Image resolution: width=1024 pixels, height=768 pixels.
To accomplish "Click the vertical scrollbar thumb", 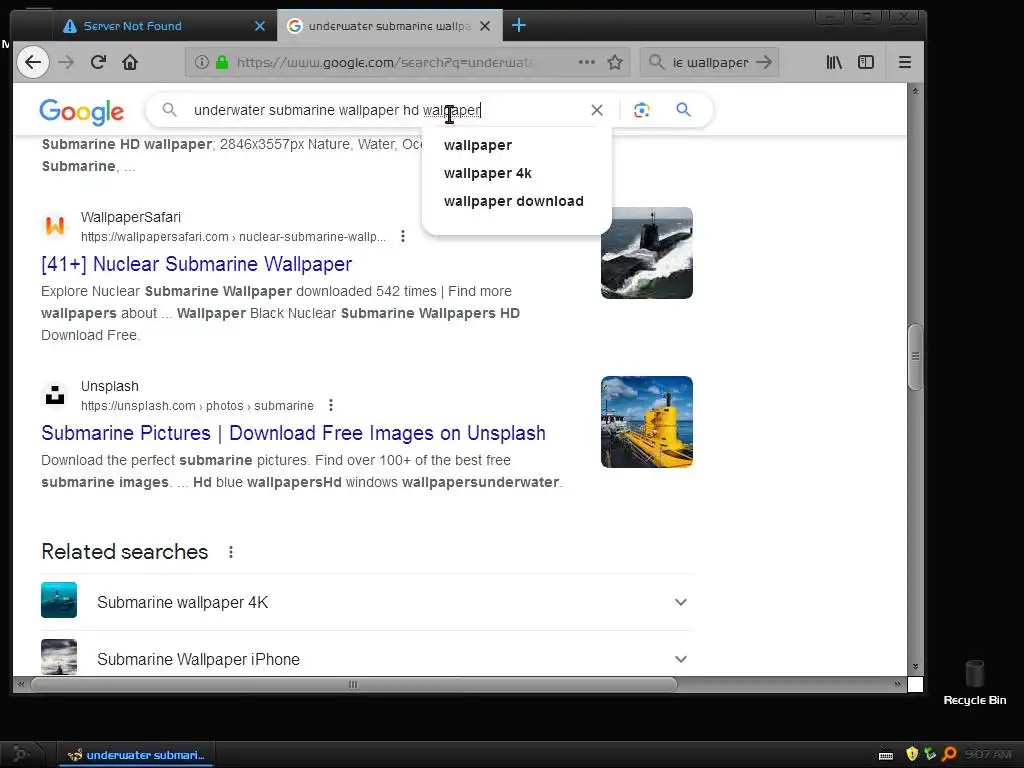I will point(916,357).
